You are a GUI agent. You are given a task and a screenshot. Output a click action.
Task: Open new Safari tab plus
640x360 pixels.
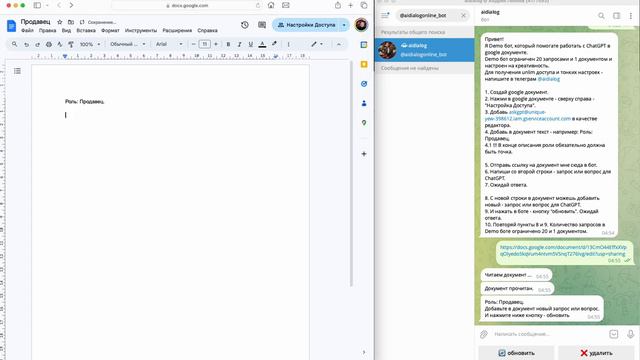(x=351, y=5)
